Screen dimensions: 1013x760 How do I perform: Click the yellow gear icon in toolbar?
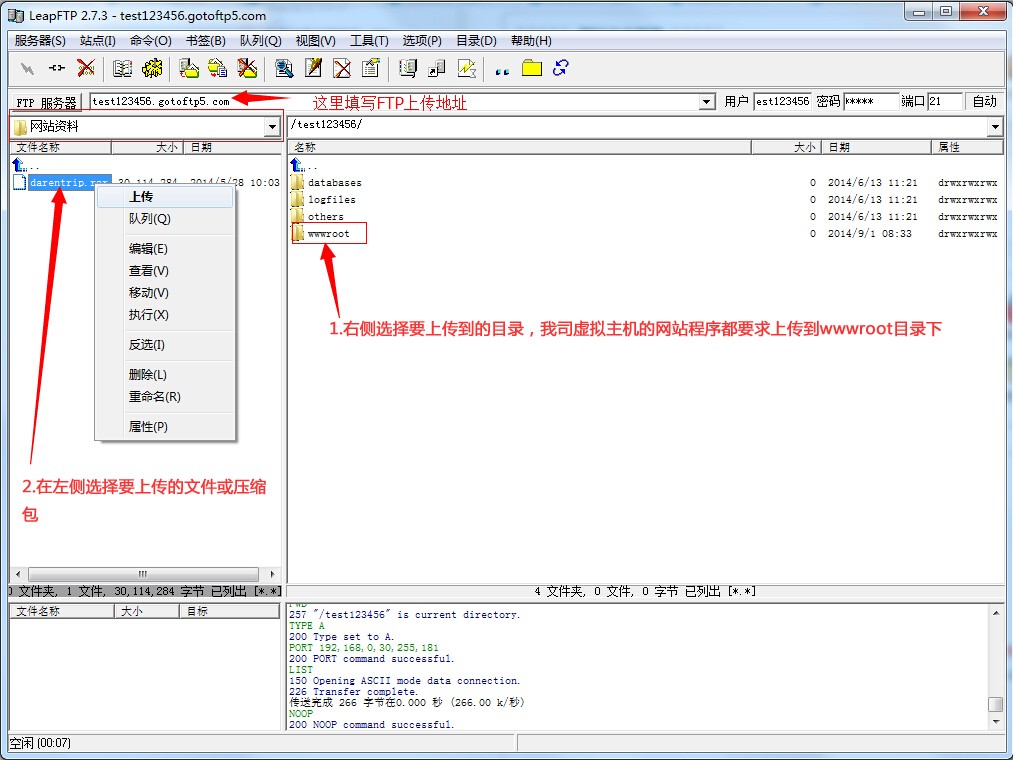(x=152, y=68)
